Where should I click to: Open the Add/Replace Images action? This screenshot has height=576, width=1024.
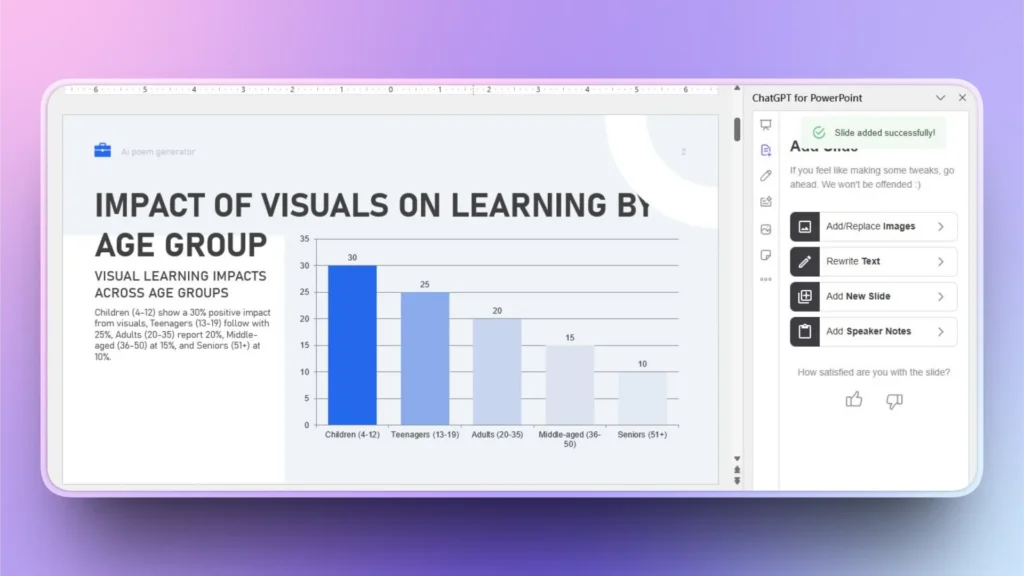click(x=873, y=226)
